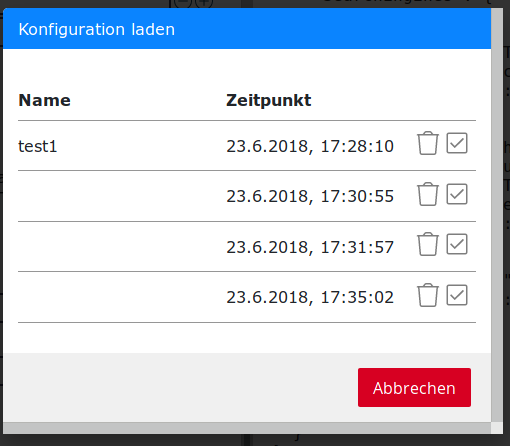510x446 pixels.
Task: Load the configuration from 17:30:55
Action: [457, 194]
